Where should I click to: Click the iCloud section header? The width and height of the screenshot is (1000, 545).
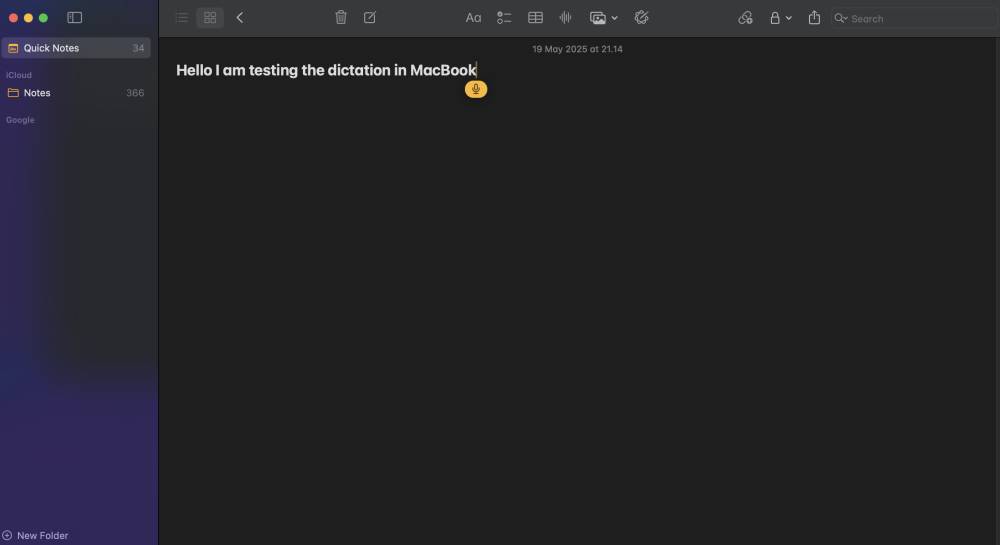coord(18,75)
